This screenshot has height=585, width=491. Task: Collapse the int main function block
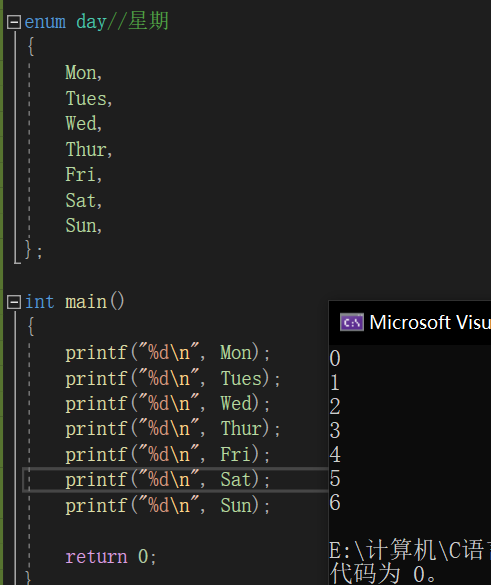[x=14, y=302]
